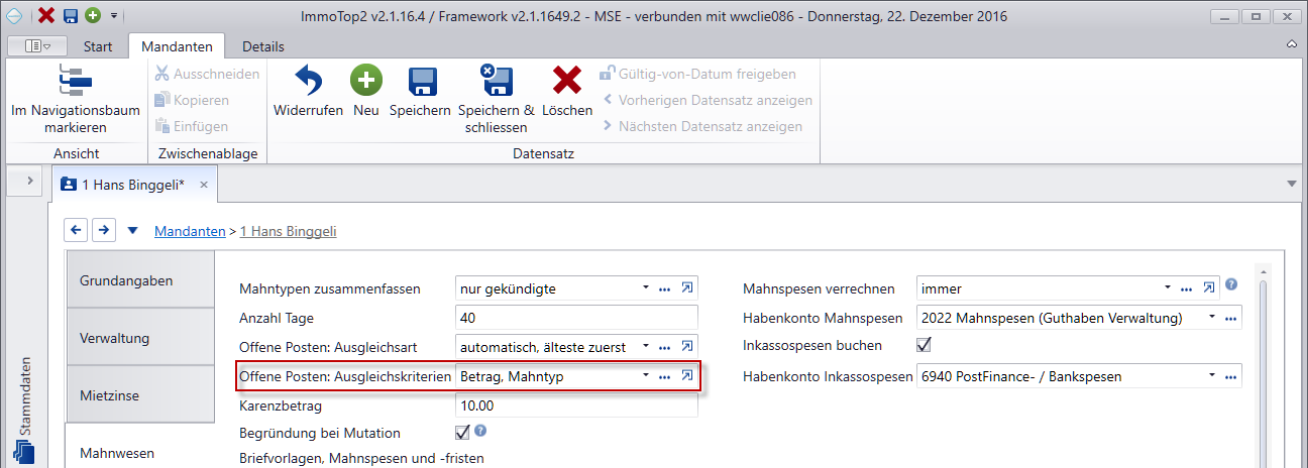
Task: Click the open-link icon for Offene Posten: Ausgleichsart
Action: [687, 346]
